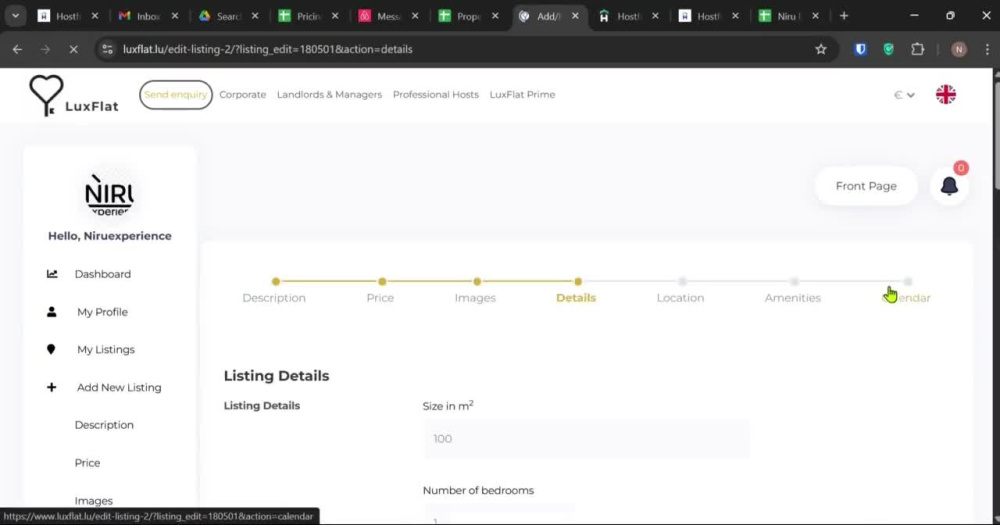
Task: Open the Chrome three-dot menu
Action: 987,49
